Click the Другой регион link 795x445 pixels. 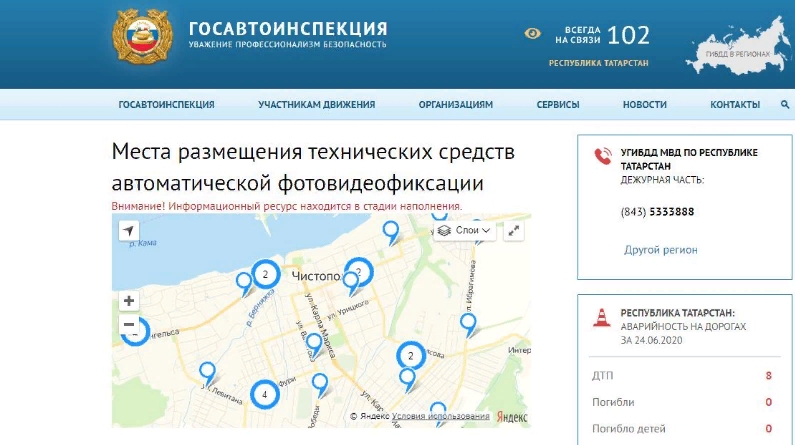pyautogui.click(x=660, y=250)
